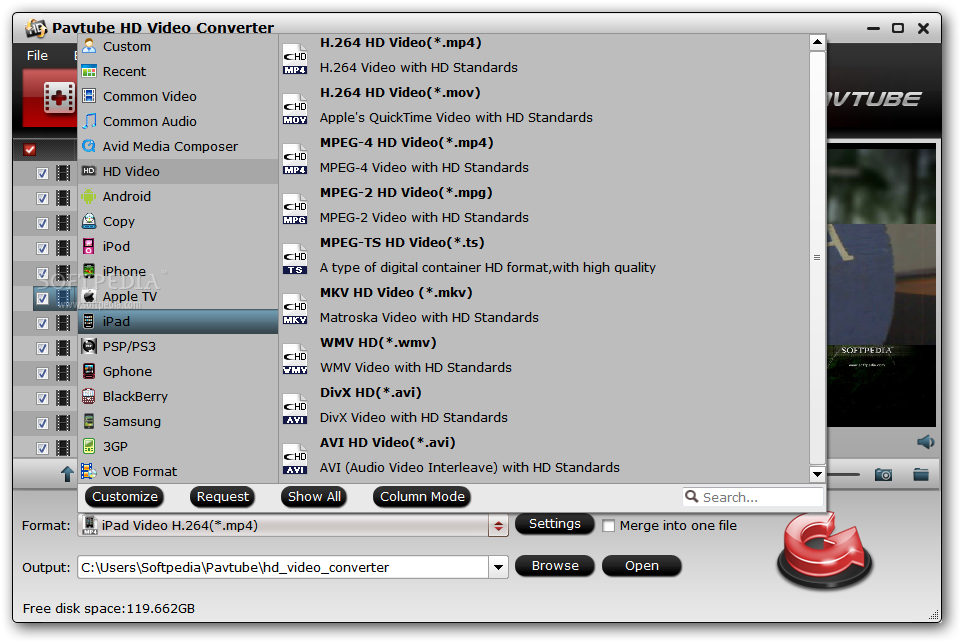
Task: Click the AVI HD Video format icon
Action: pos(295,459)
